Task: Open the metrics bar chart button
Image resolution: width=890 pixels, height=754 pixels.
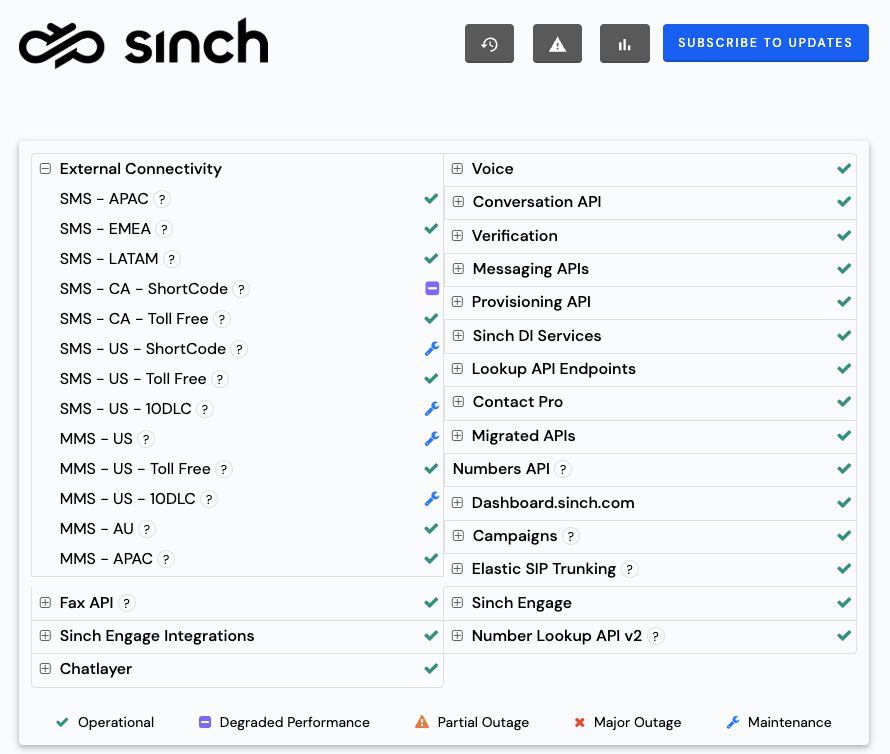Action: 624,43
